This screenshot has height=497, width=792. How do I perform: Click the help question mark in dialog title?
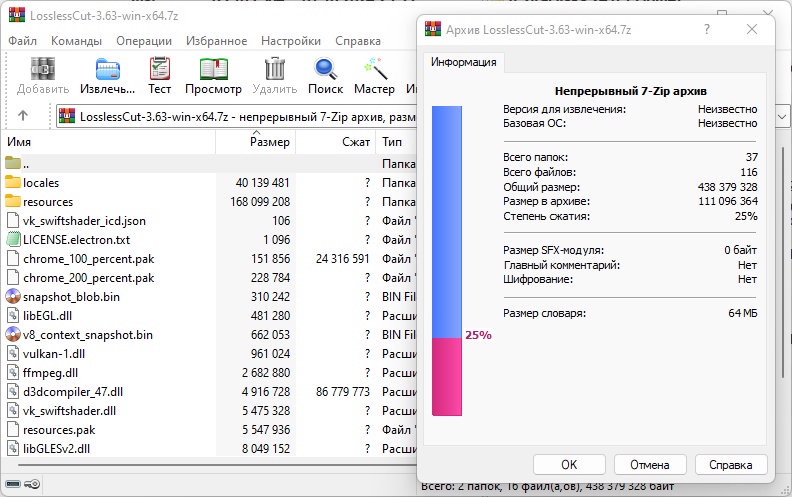point(707,29)
